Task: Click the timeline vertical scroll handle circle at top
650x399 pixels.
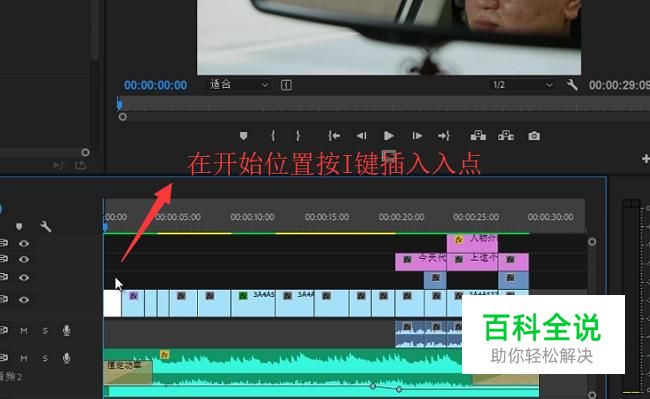Action: (592, 242)
